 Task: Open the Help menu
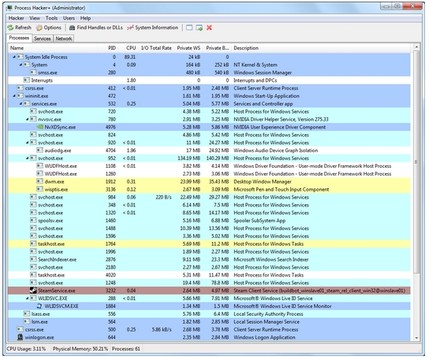[x=86, y=18]
